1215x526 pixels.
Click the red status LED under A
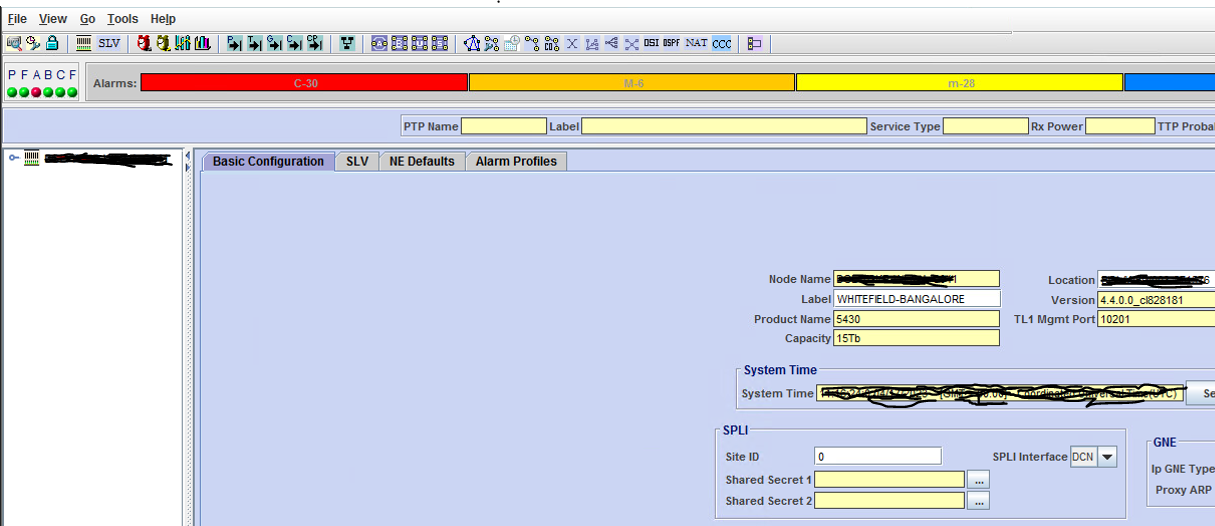point(36,92)
